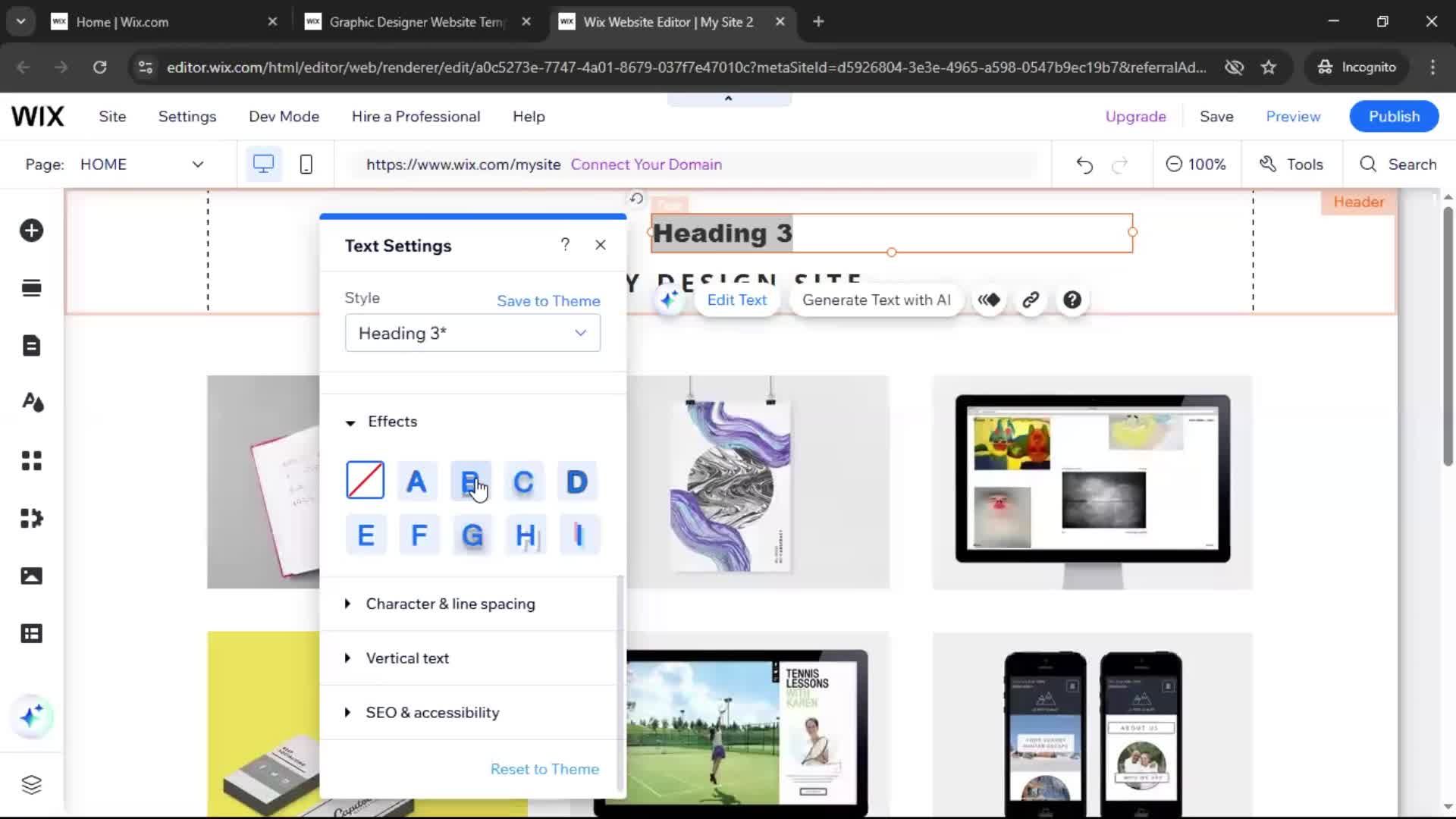
Task: Click Generate Text with AI
Action: (x=876, y=300)
